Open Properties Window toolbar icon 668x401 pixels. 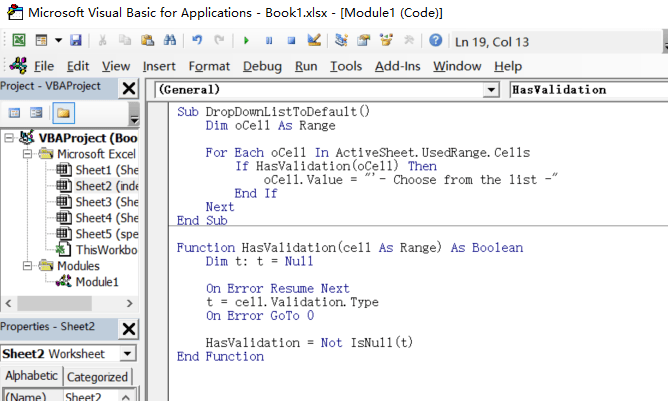pos(363,40)
